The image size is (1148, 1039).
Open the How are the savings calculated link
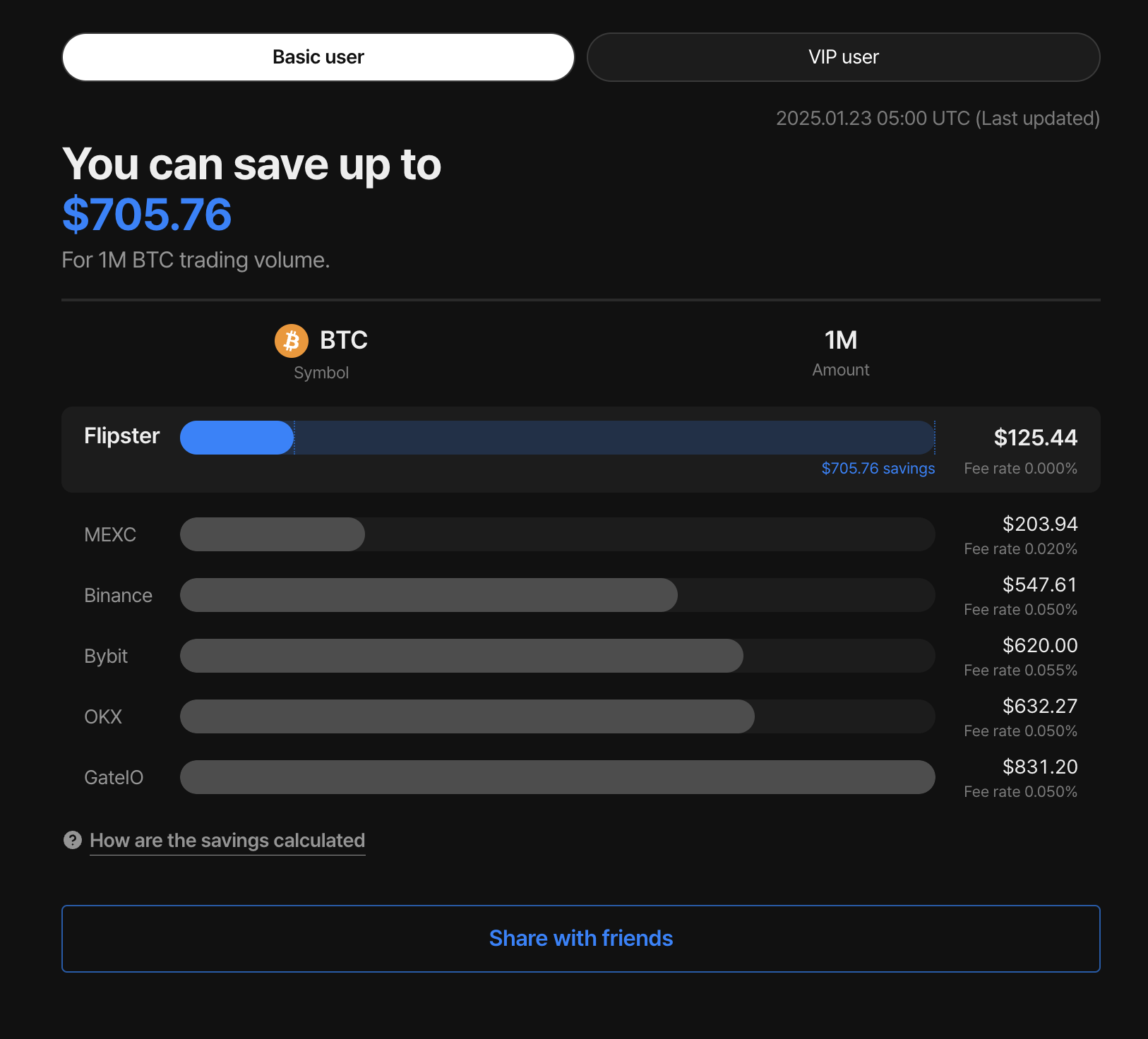point(227,841)
